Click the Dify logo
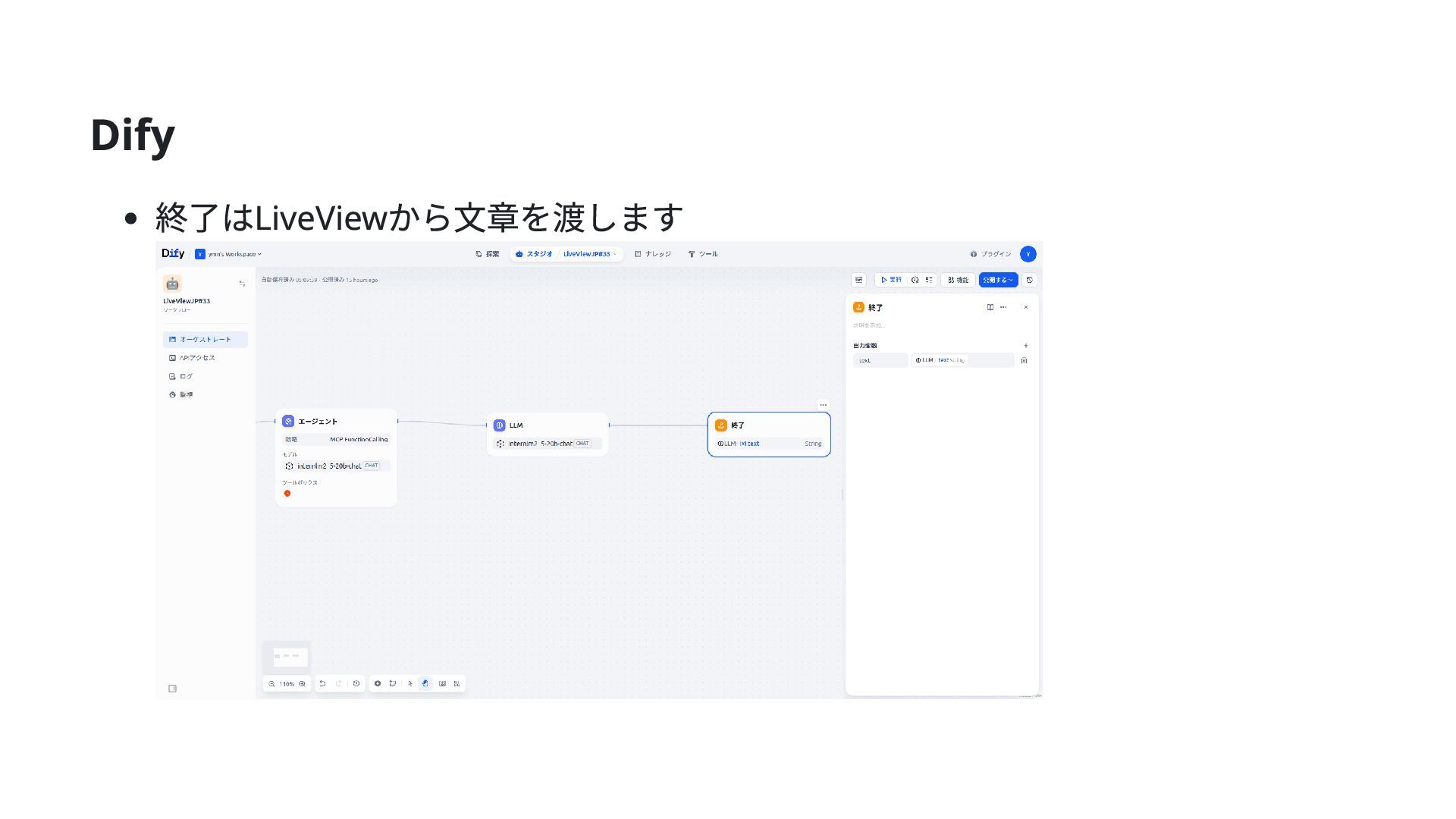The height and width of the screenshot is (819, 1456). coord(173,254)
